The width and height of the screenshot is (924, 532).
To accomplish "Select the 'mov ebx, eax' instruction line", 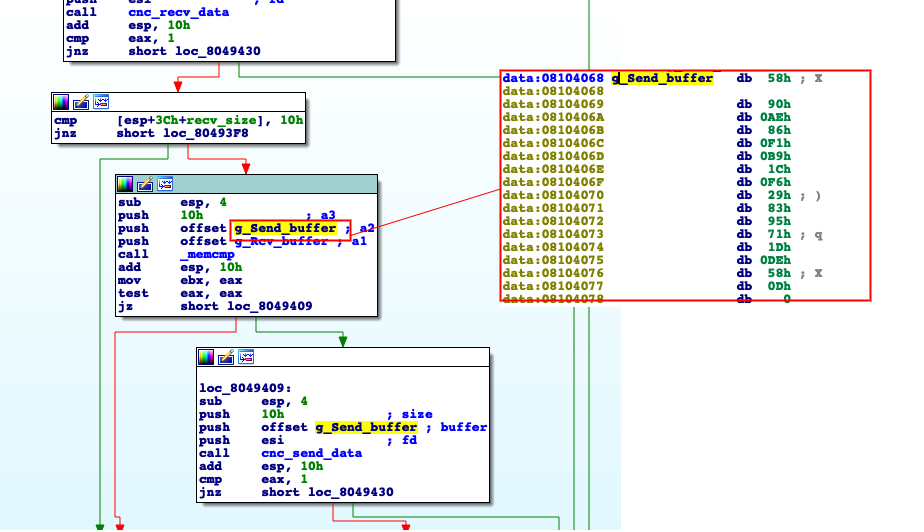I will point(180,280).
